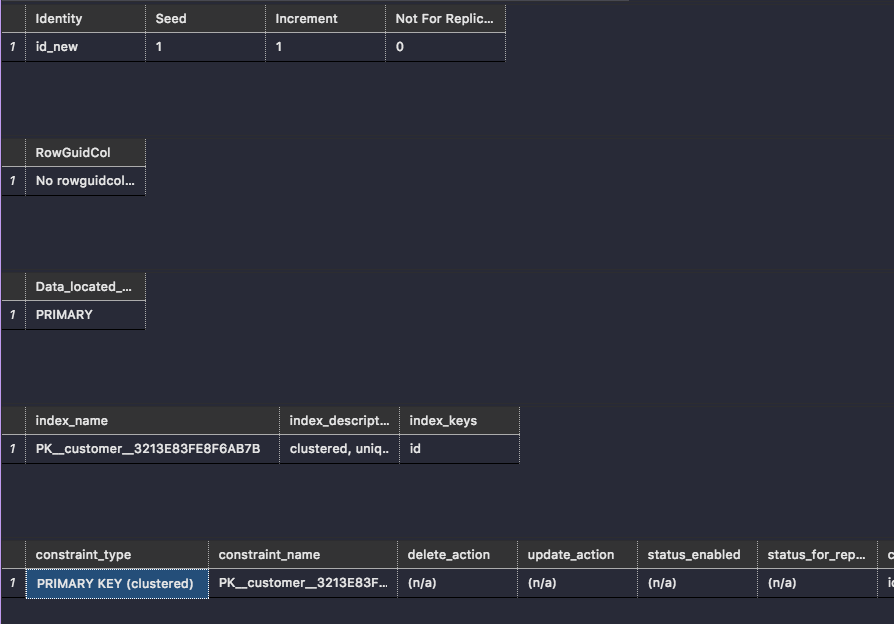The height and width of the screenshot is (624, 894).
Task: Click the clustered, unique index description cell
Action: [x=337, y=449]
